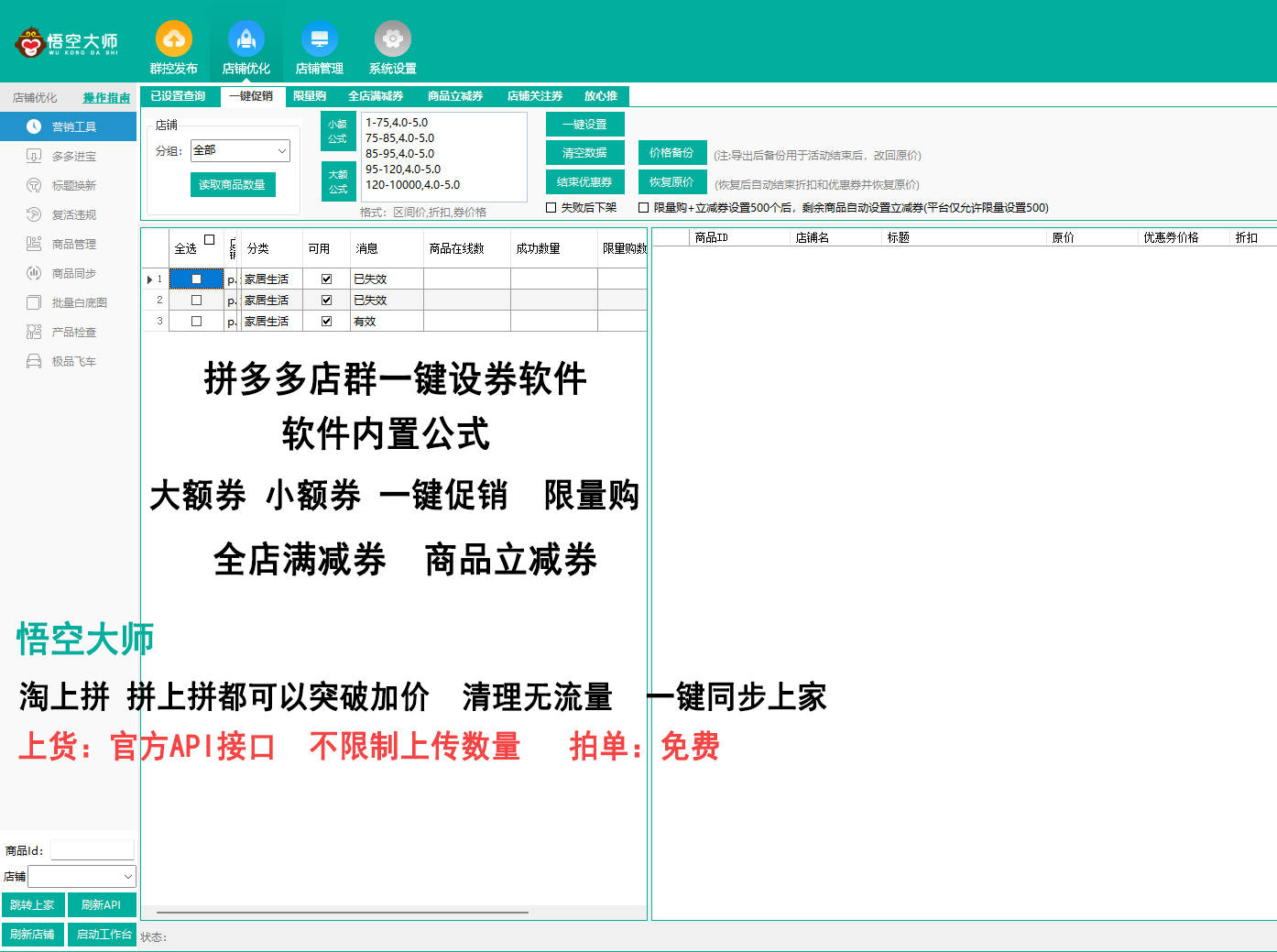The height and width of the screenshot is (952, 1277).
Task: Click the 读取商品数量 button
Action: (233, 184)
